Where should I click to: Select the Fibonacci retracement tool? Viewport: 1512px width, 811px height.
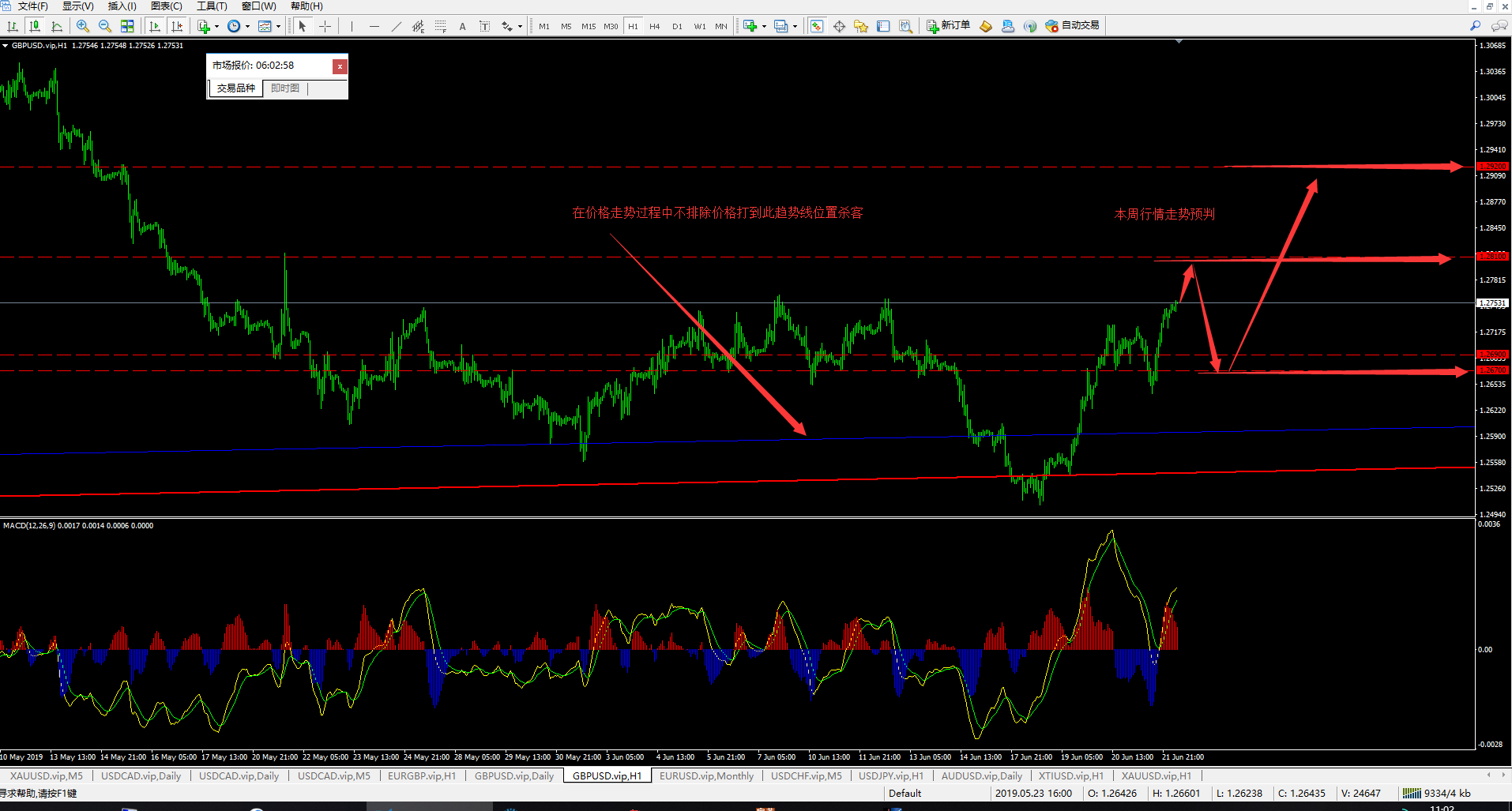(x=441, y=26)
